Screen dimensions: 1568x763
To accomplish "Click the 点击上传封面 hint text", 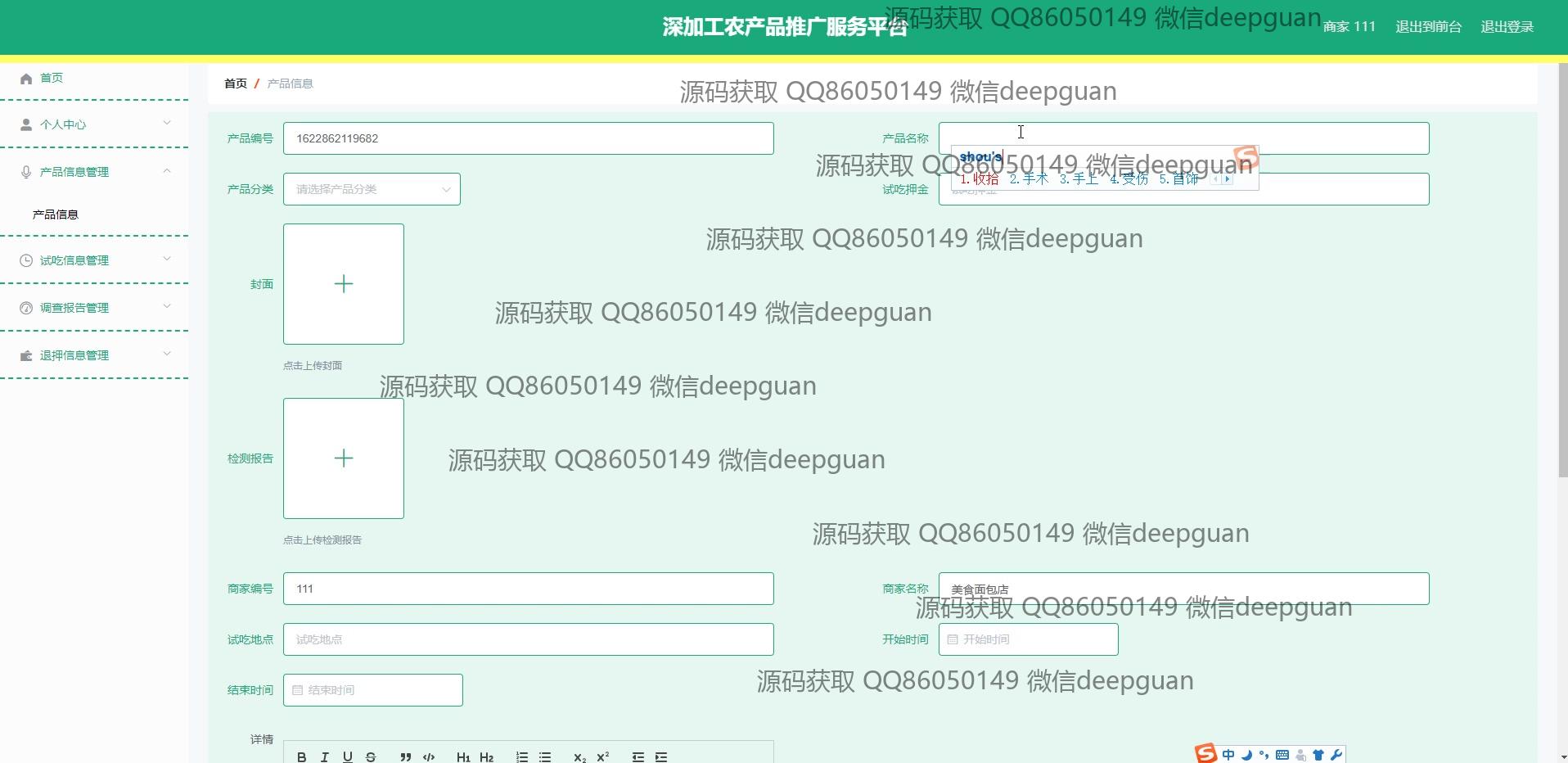I will tap(313, 366).
